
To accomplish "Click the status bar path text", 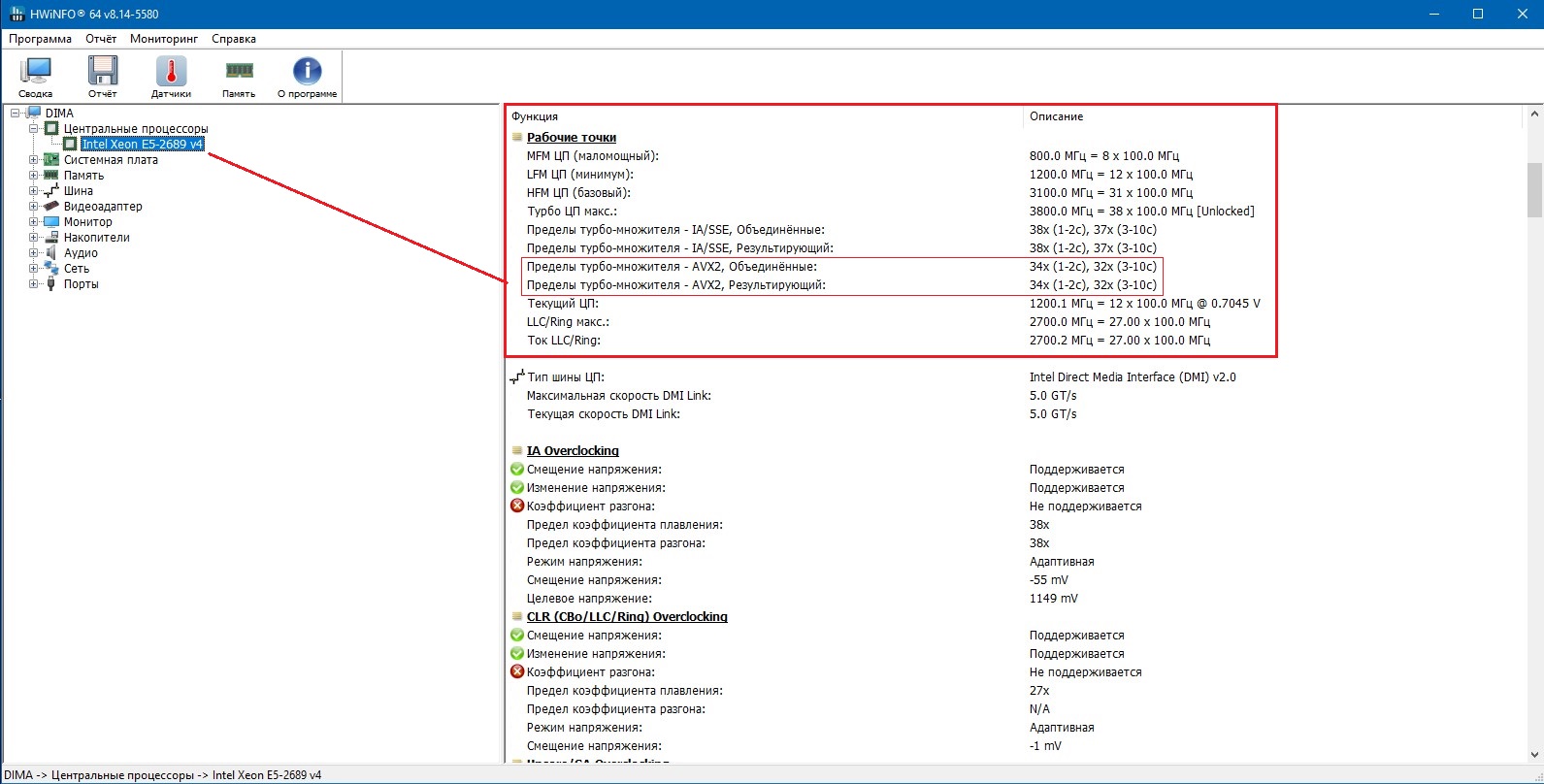I will [x=165, y=775].
